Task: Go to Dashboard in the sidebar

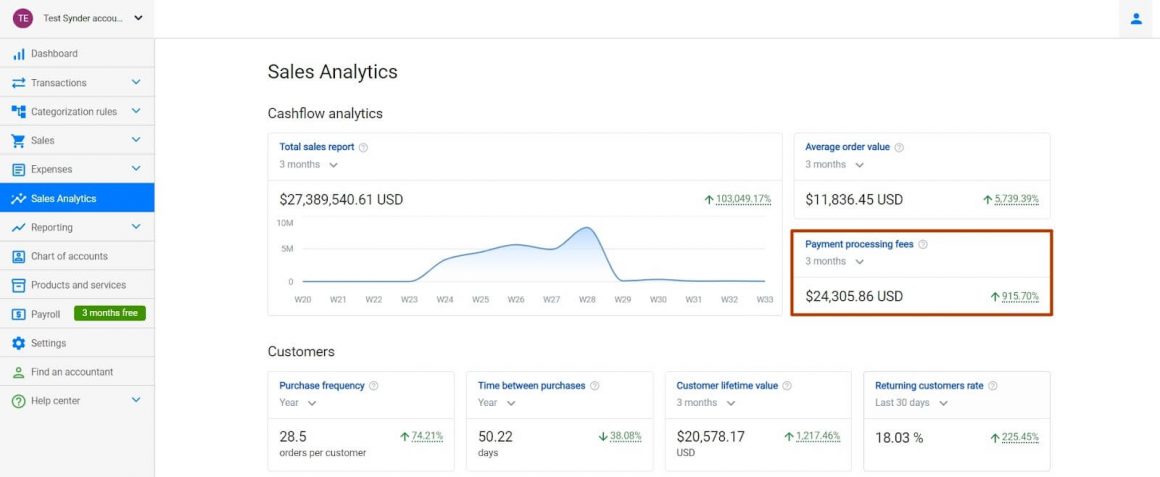Action: coord(54,54)
